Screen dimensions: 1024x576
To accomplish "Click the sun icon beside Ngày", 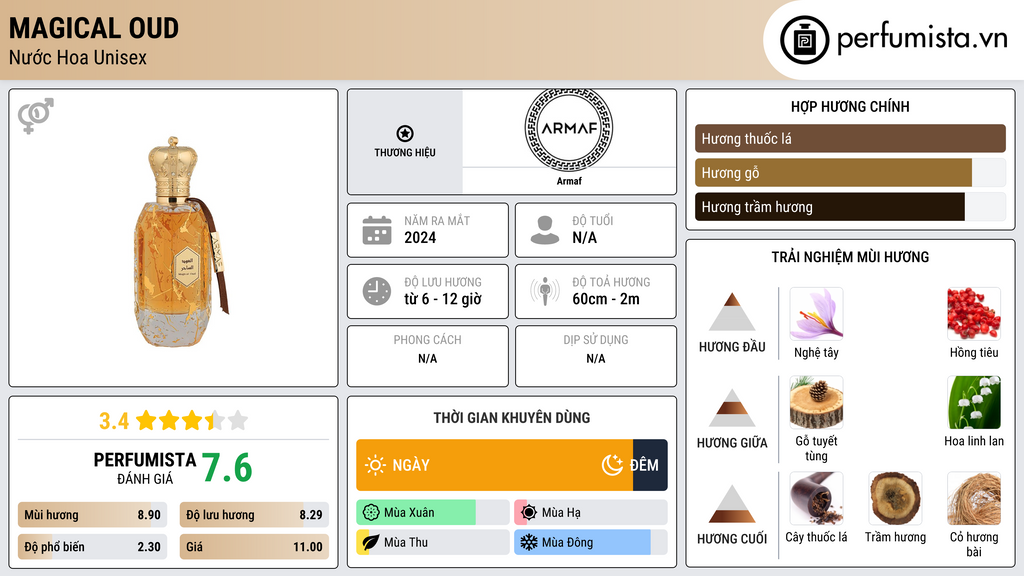I will pyautogui.click(x=375, y=465).
